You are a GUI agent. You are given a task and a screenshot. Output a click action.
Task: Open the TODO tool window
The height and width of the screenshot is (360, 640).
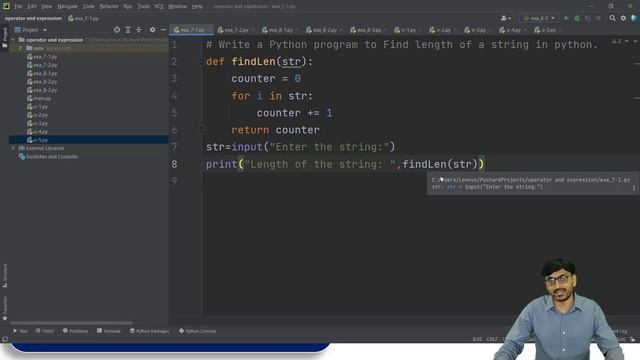(44, 331)
